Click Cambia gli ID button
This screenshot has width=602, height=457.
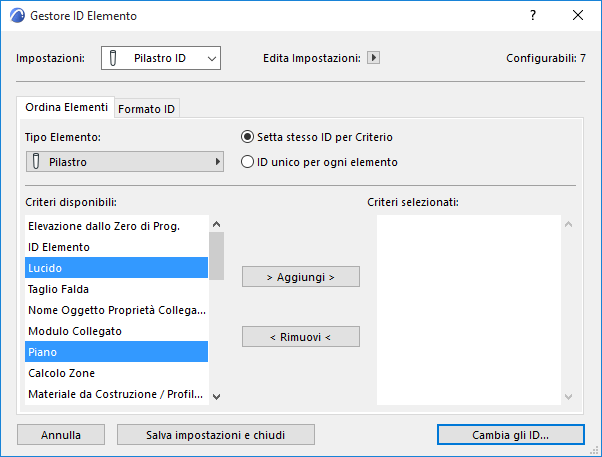(510, 435)
